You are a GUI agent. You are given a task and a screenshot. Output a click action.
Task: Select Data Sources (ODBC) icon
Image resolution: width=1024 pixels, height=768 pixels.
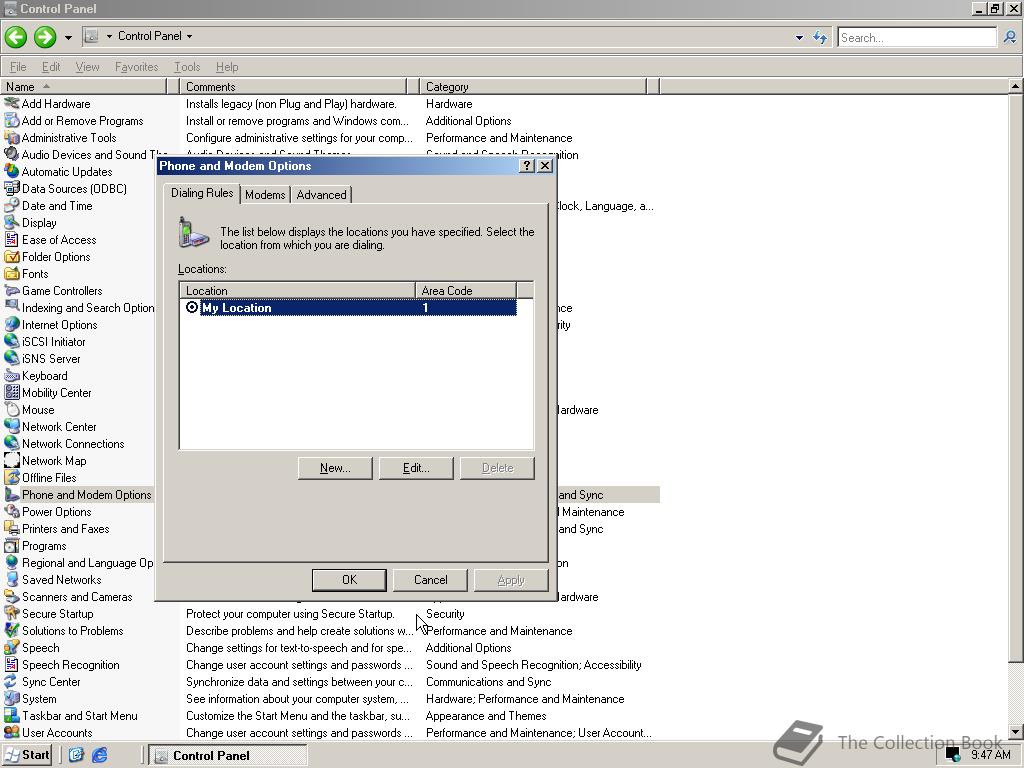12,188
